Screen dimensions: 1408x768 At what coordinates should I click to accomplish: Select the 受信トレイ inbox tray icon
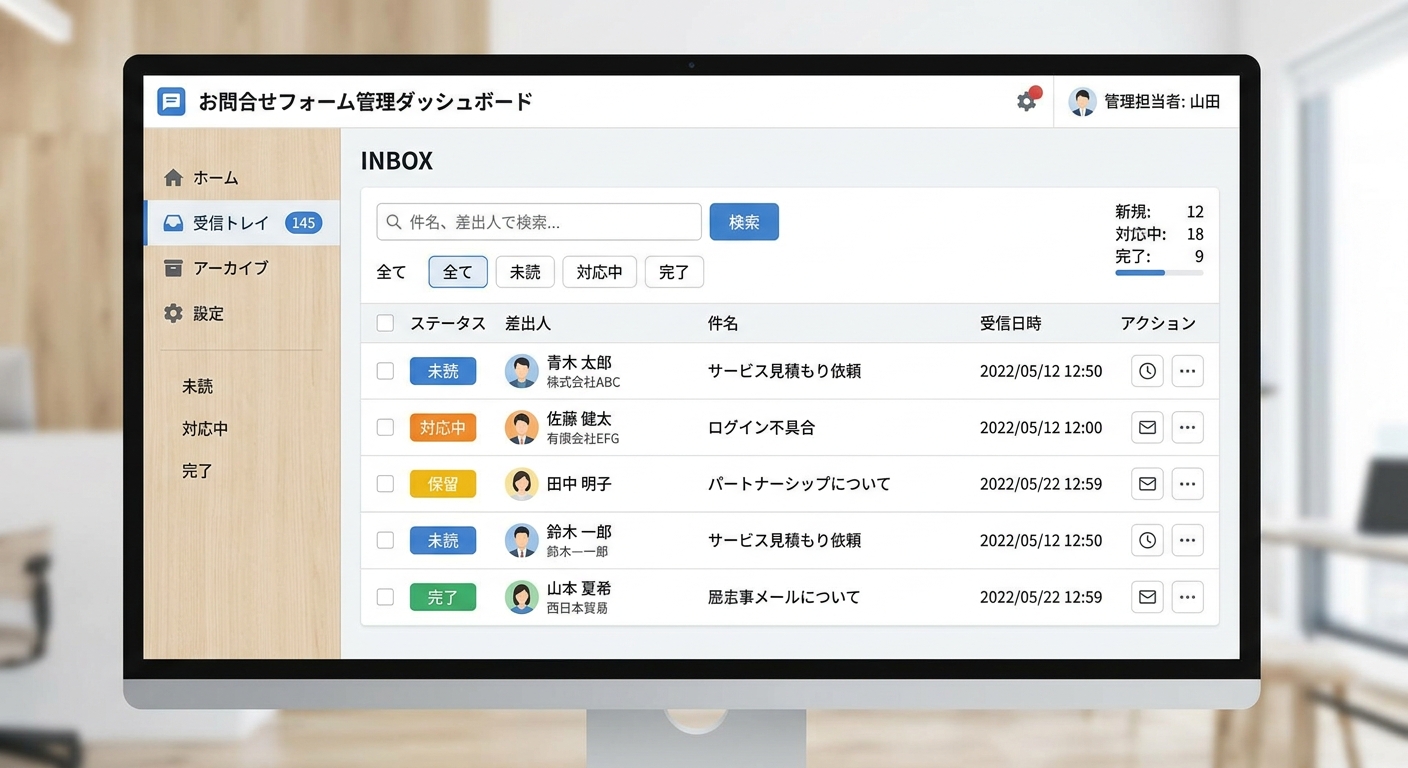point(172,222)
